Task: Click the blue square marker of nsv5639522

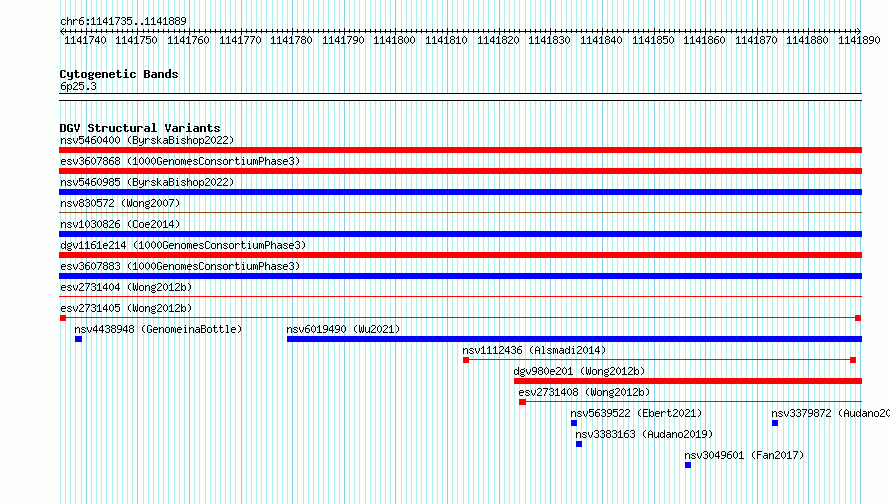Action: click(x=574, y=423)
